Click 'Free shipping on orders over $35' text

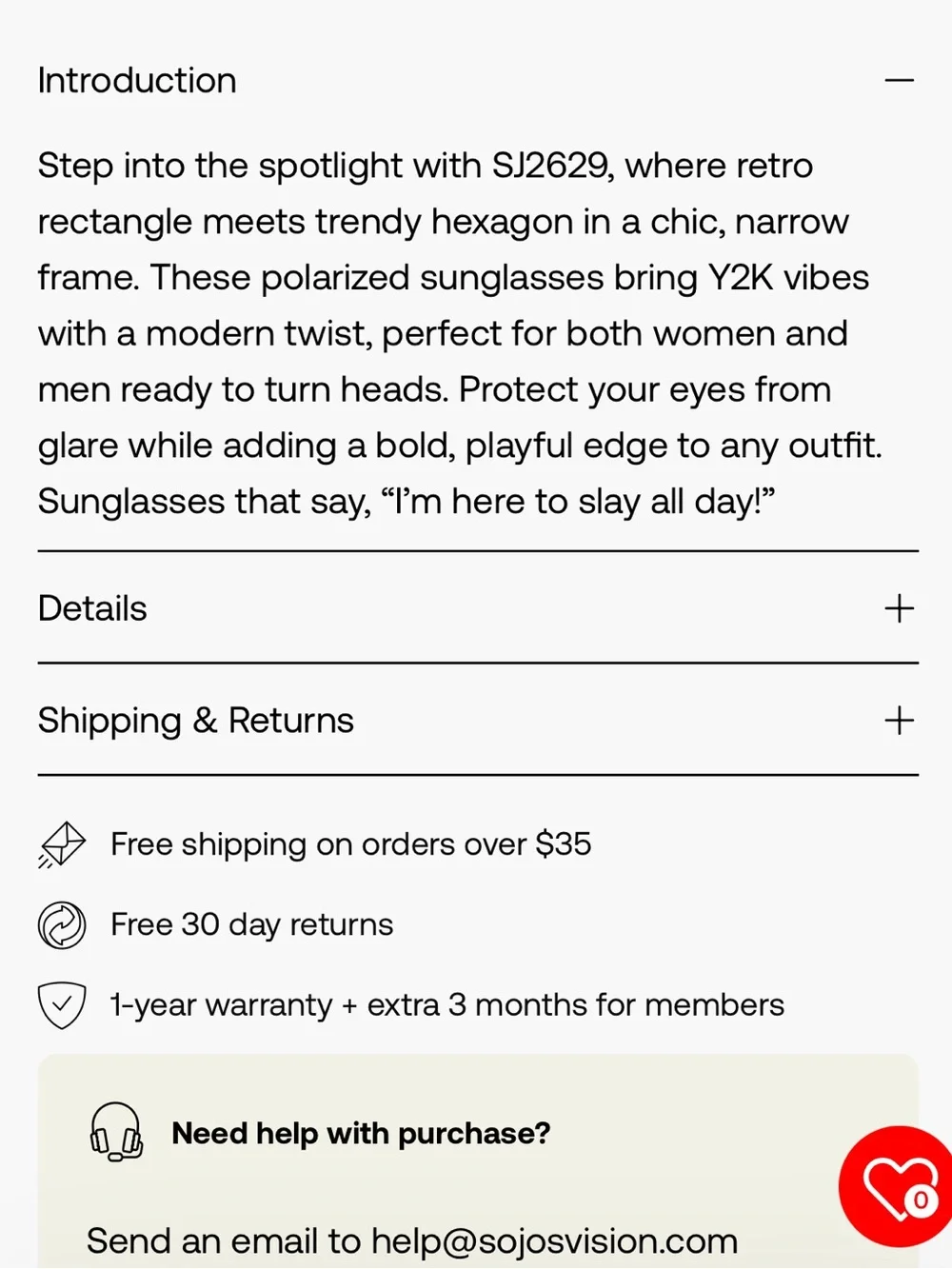click(350, 844)
